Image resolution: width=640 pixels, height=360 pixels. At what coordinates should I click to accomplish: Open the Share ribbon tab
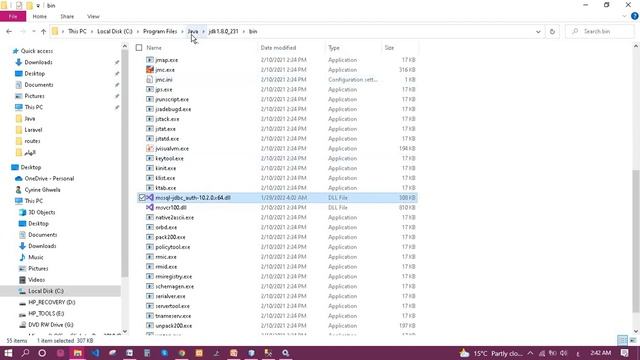coord(67,16)
